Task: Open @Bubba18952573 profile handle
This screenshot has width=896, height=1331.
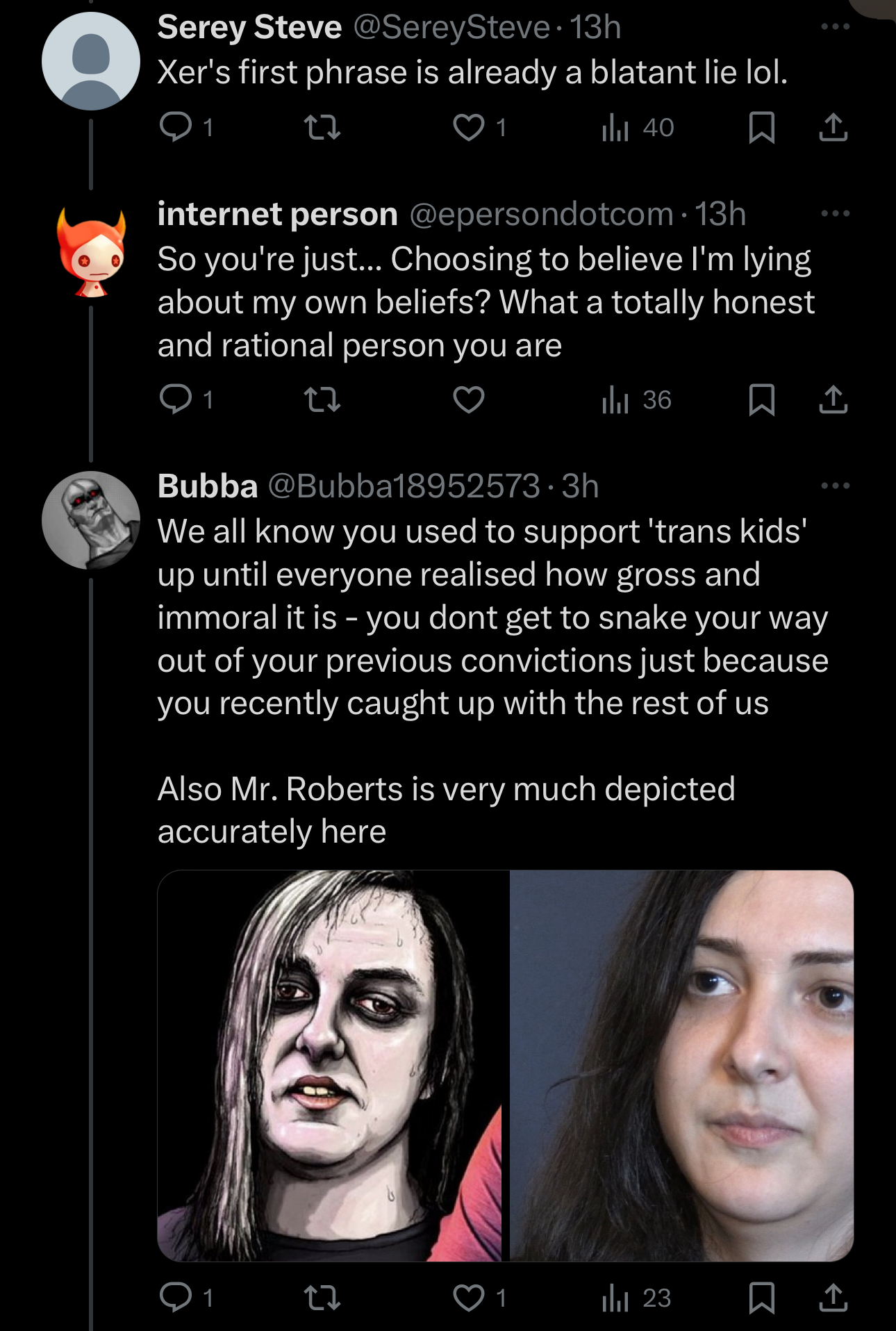Action: pyautogui.click(x=404, y=486)
